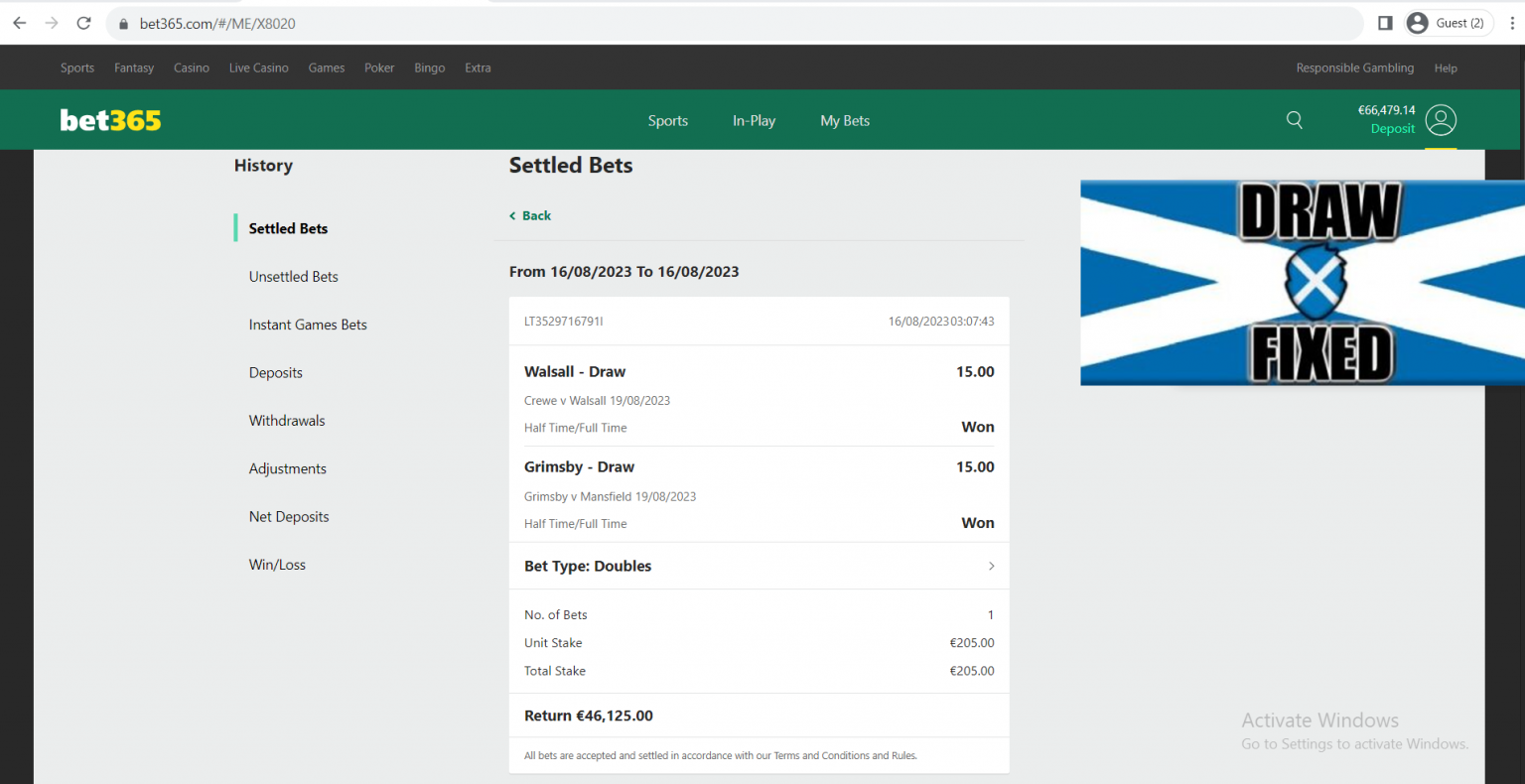Go back using the Back chevron link
Image resolution: width=1525 pixels, height=784 pixels.
tap(531, 215)
